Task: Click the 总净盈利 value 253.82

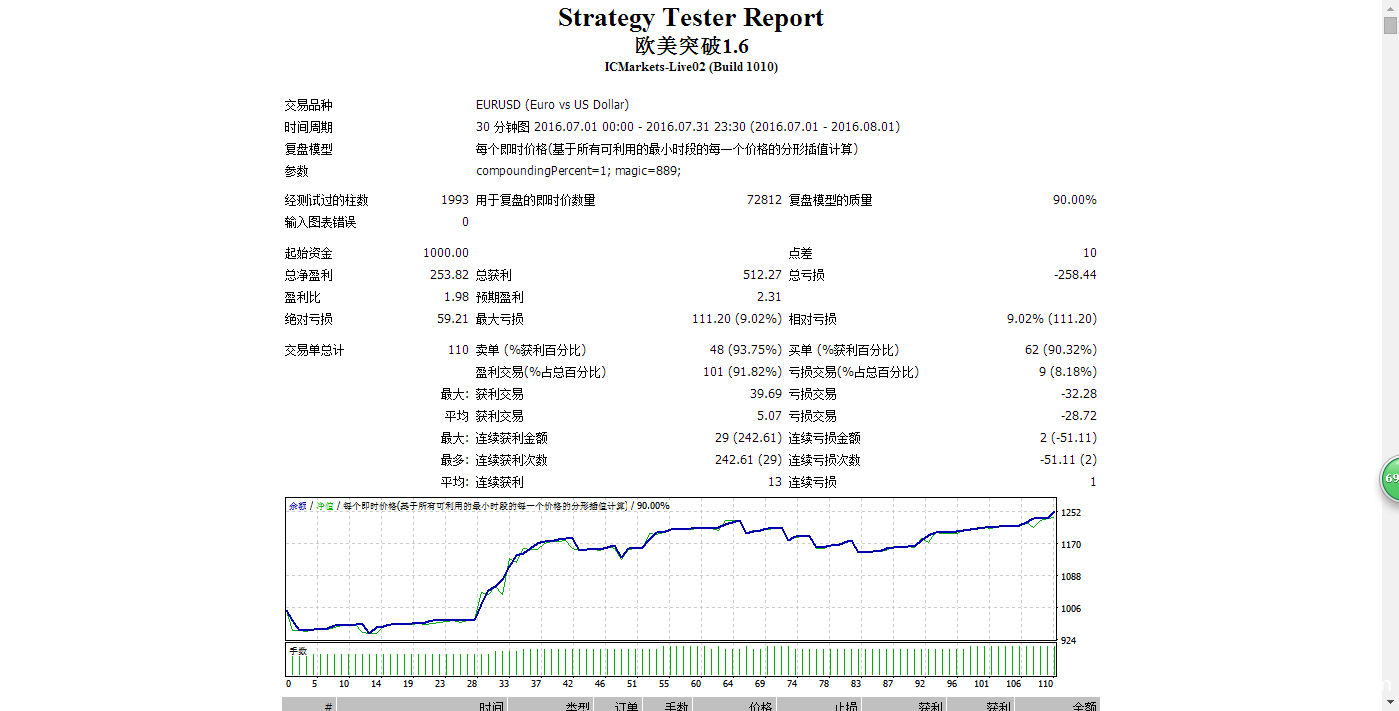Action: click(449, 275)
